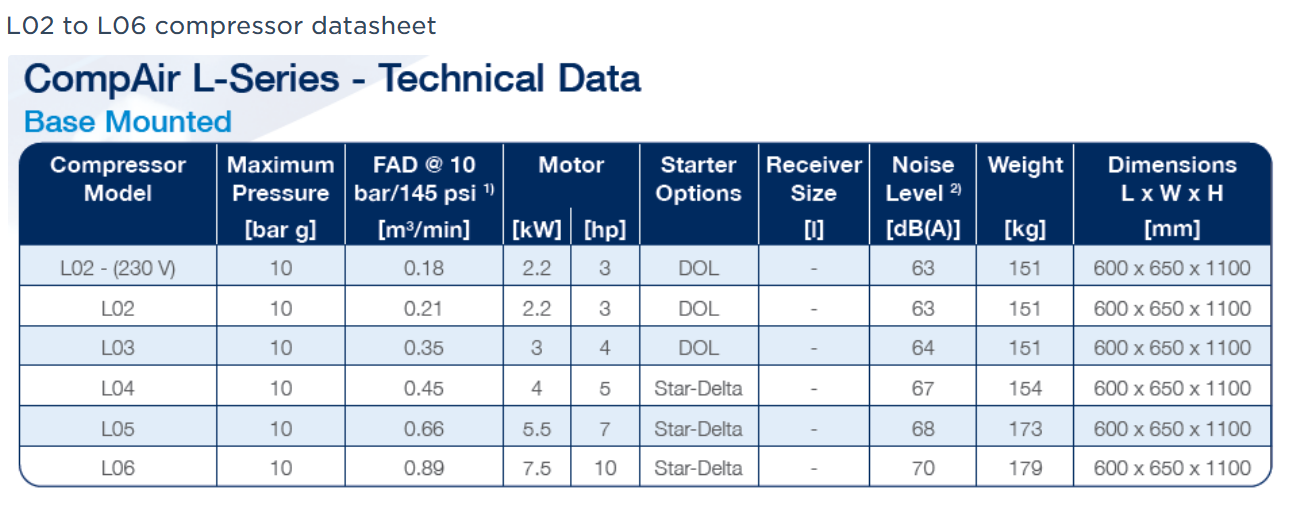Click the 'Noise Level' column header

point(922,179)
